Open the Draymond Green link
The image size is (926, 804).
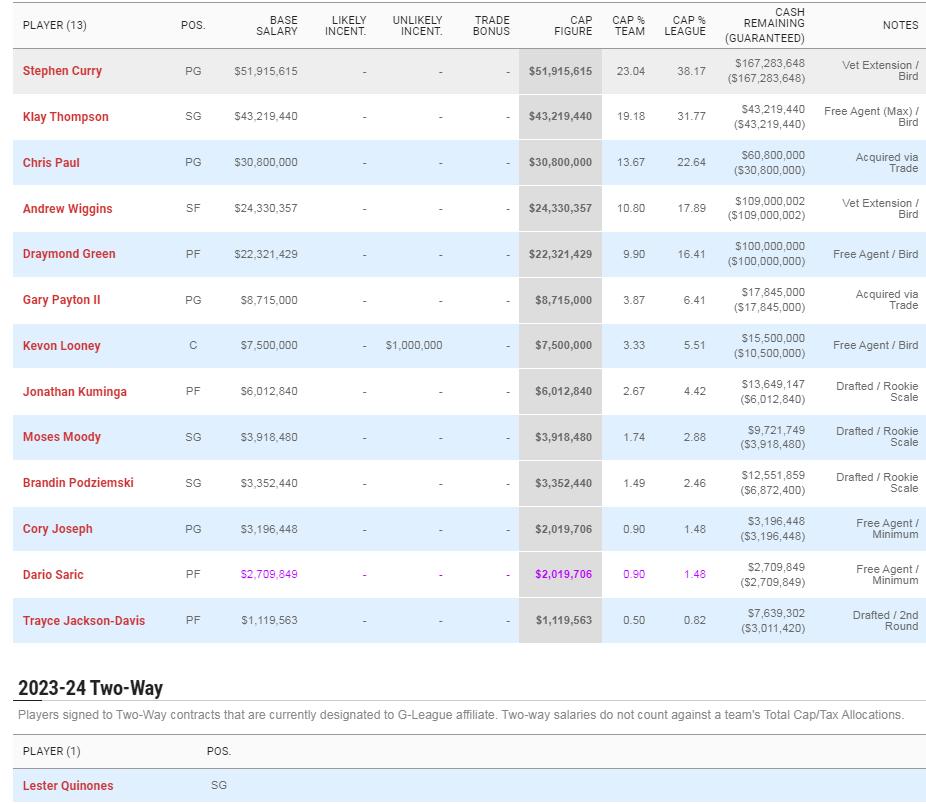point(69,254)
